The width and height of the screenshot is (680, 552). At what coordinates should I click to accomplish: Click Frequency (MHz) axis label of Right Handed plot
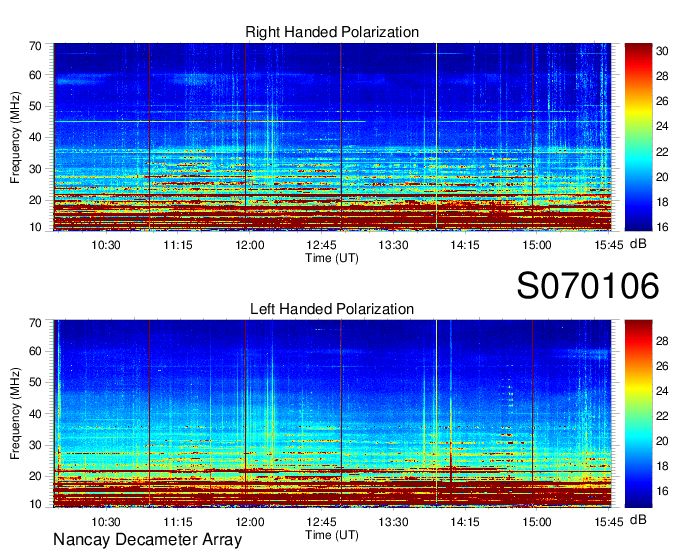(x=15, y=137)
